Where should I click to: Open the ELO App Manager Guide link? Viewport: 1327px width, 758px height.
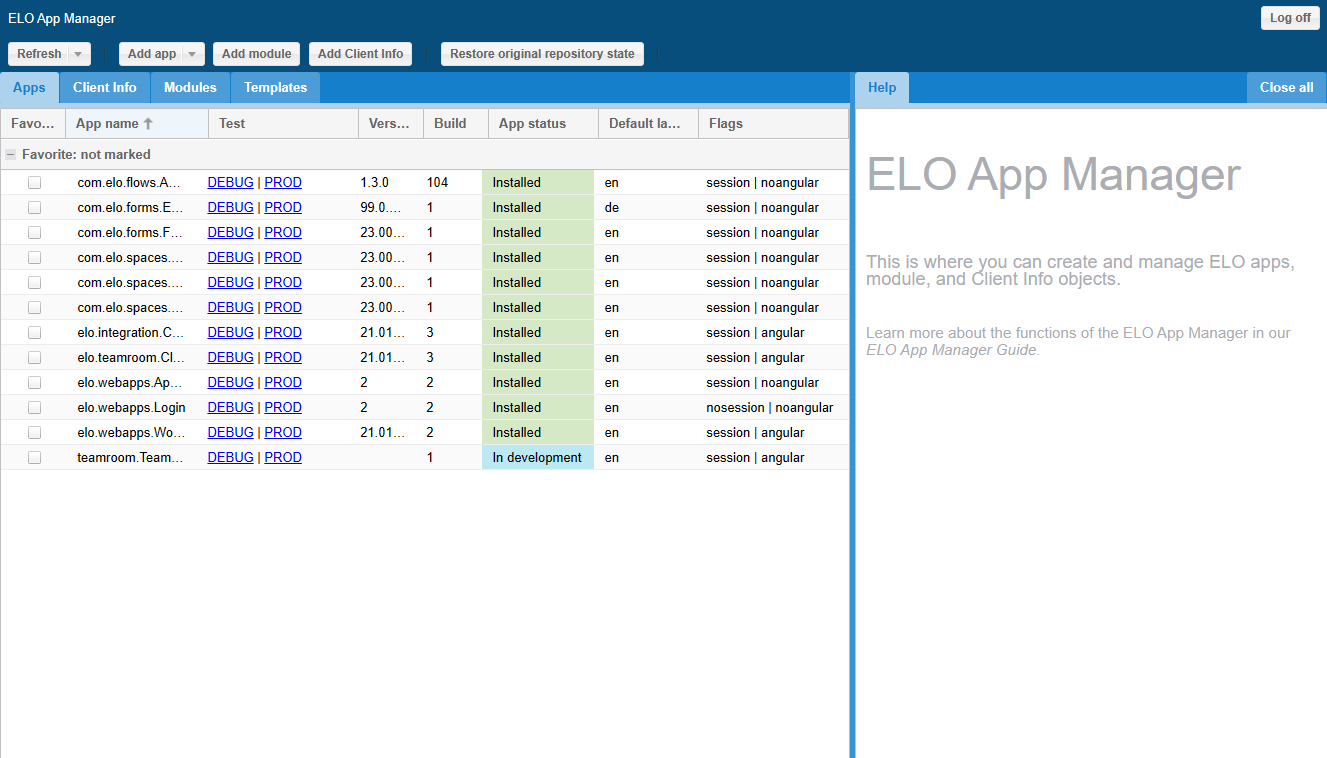click(951, 350)
